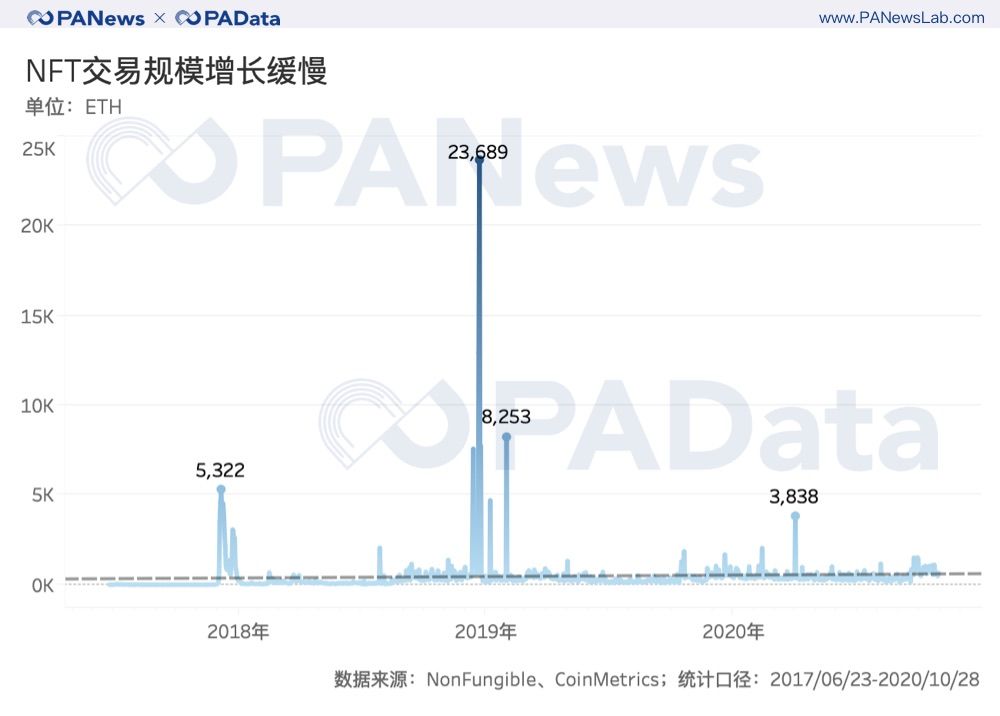The width and height of the screenshot is (1000, 716).
Task: Click the large PANews watermark logo symbol
Action: pyautogui.click(x=160, y=162)
